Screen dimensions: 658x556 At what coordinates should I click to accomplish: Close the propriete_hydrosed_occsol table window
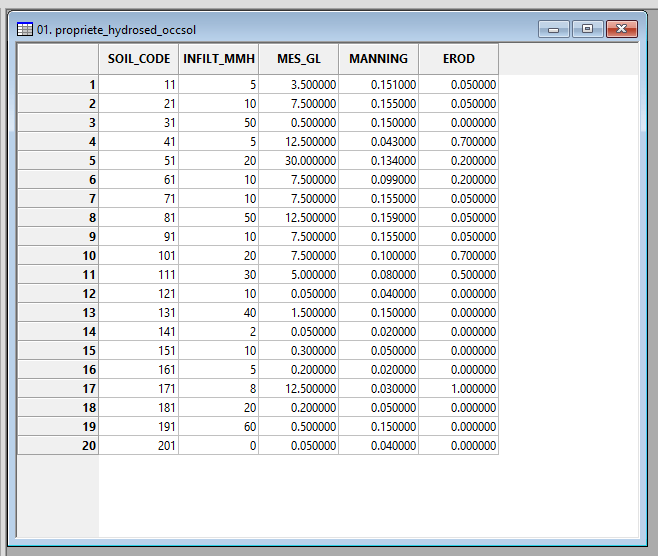click(621, 29)
